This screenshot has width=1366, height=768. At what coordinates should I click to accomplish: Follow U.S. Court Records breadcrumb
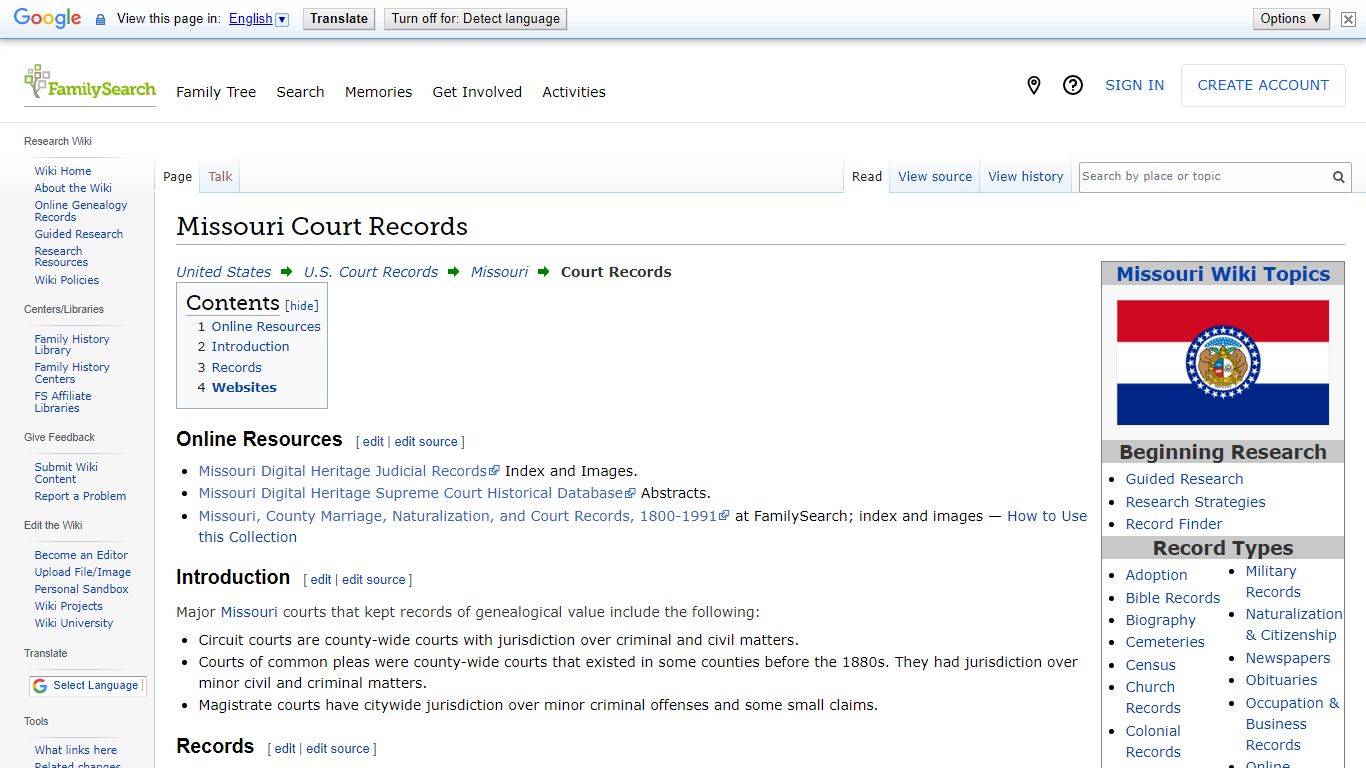pos(371,272)
